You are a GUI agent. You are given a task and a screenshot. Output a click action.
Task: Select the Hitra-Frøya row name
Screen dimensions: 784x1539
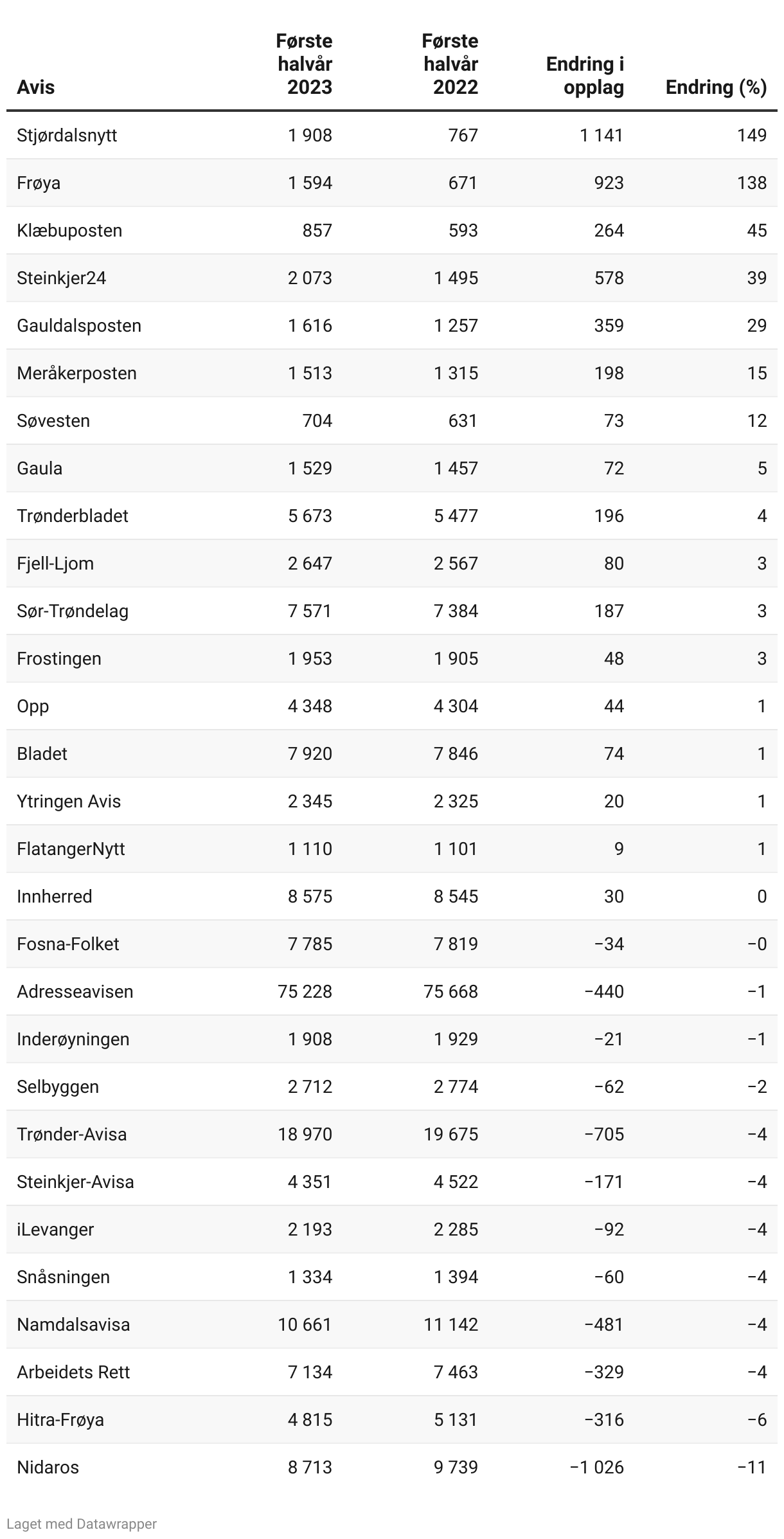click(60, 1420)
